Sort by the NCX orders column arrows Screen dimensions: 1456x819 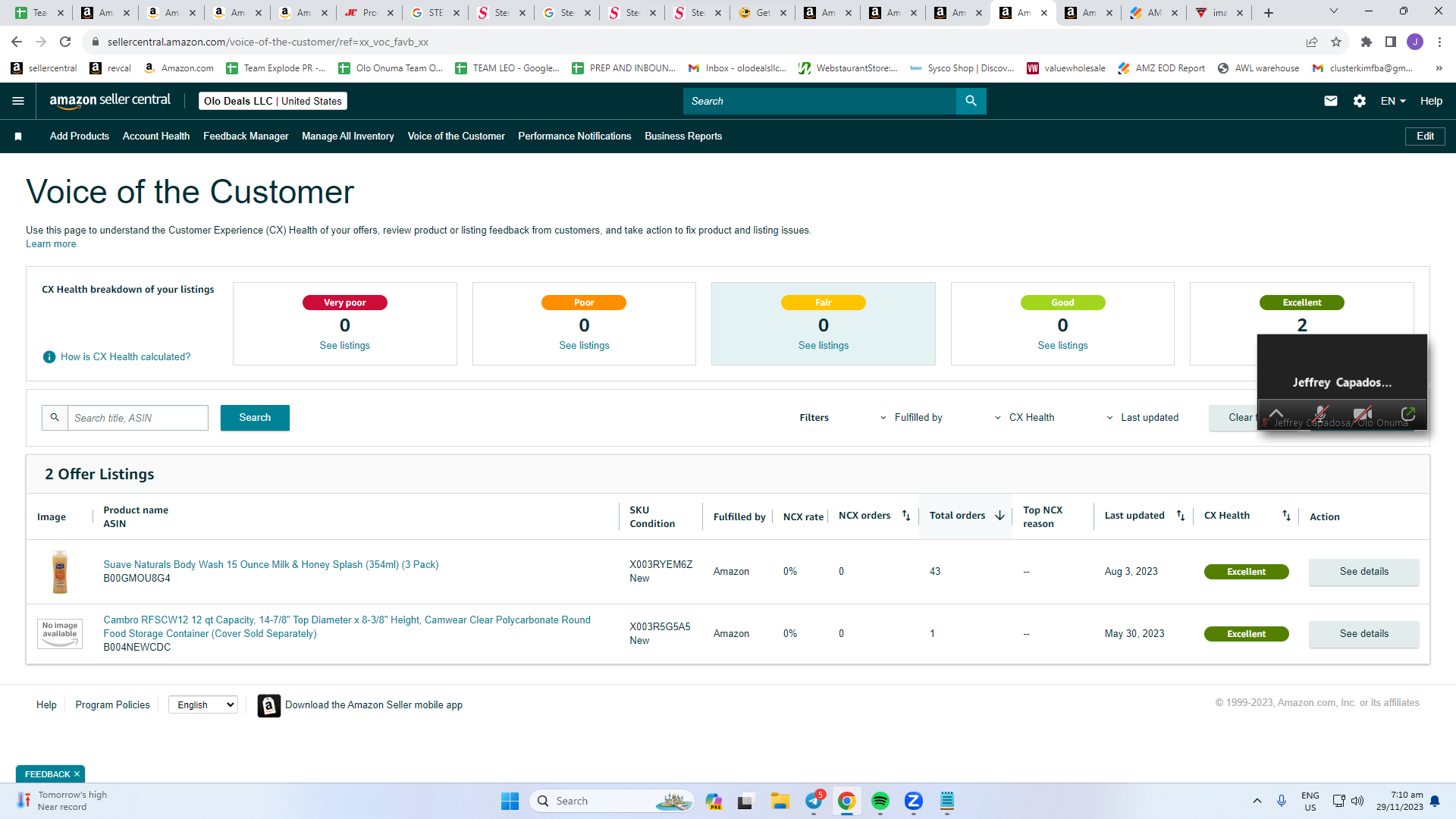pyautogui.click(x=906, y=516)
